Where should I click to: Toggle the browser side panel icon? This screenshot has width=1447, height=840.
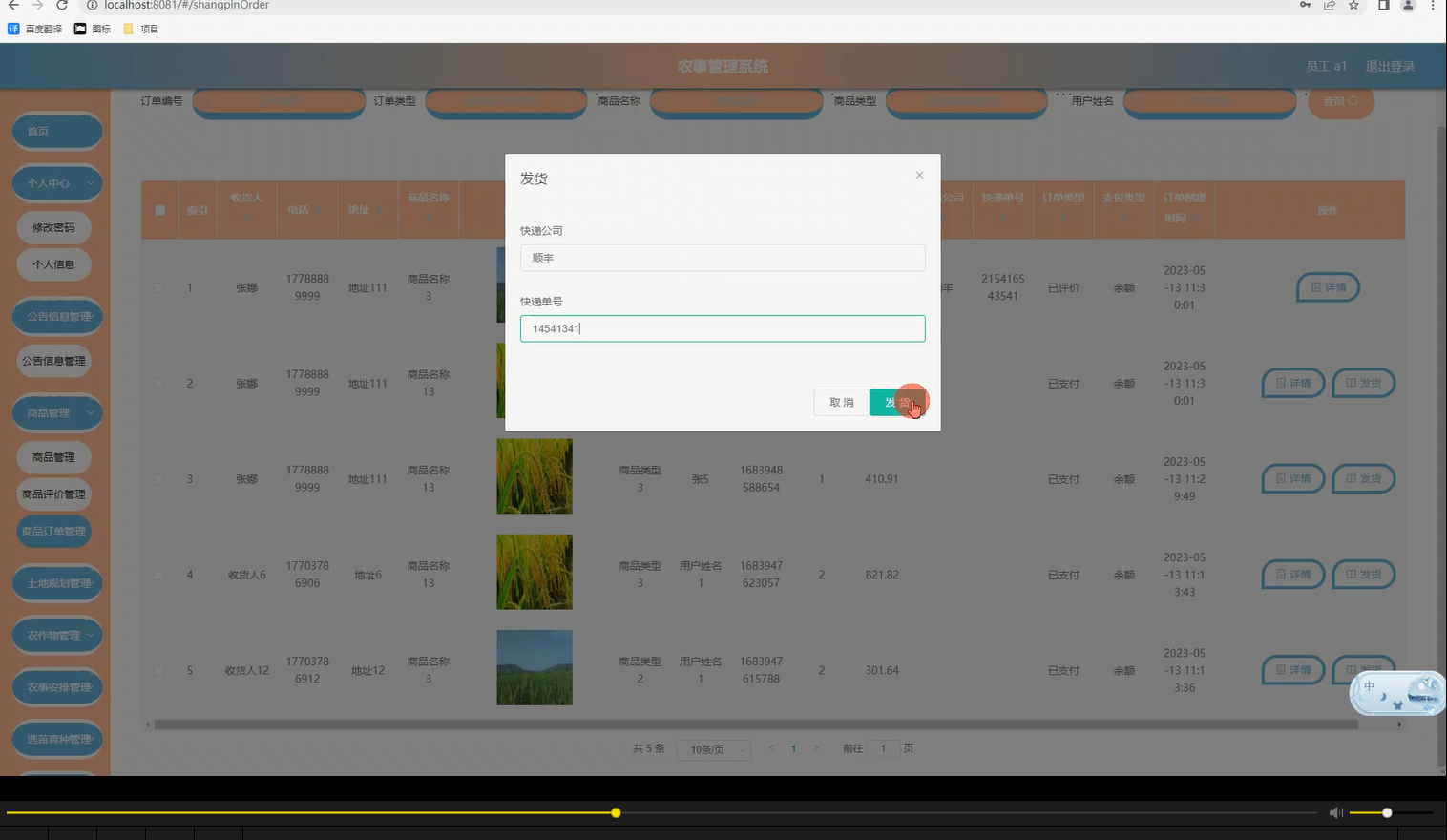coord(1383,5)
